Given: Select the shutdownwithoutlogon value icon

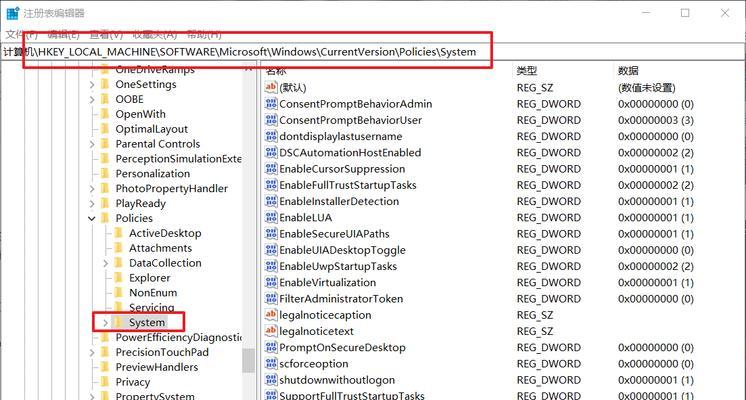Looking at the screenshot, I should click(x=271, y=380).
